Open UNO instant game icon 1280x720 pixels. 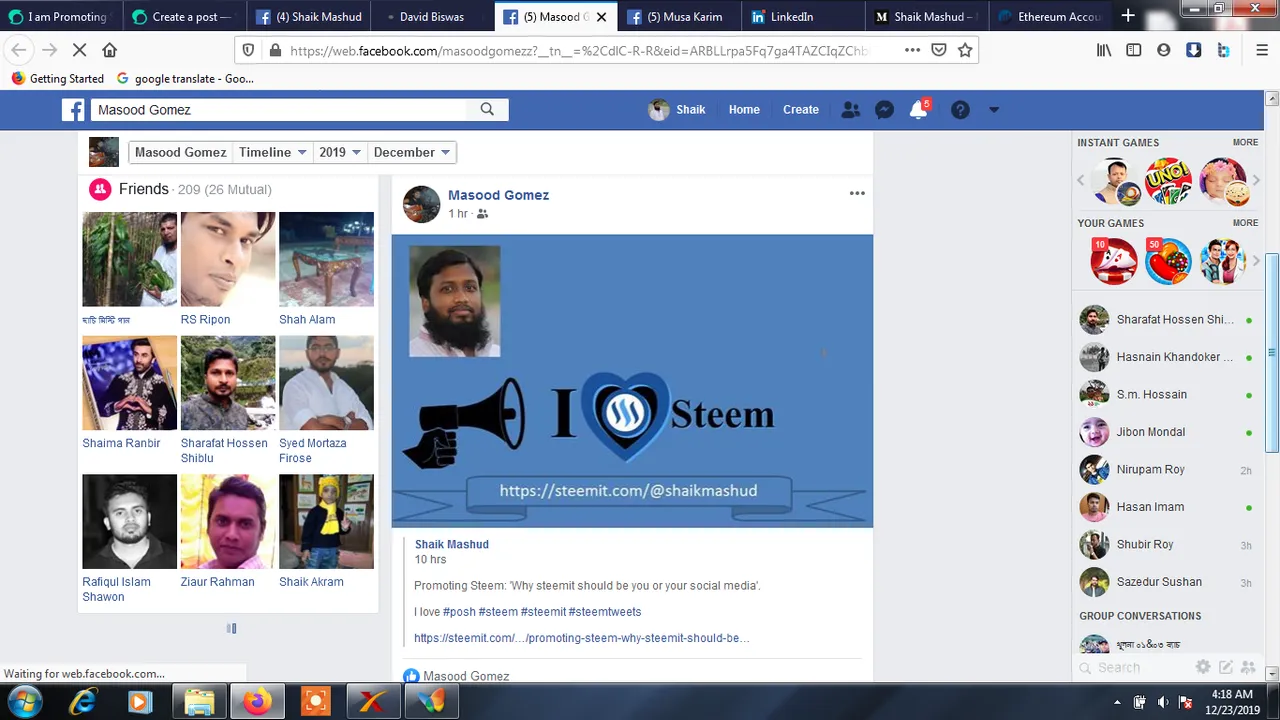click(1168, 182)
